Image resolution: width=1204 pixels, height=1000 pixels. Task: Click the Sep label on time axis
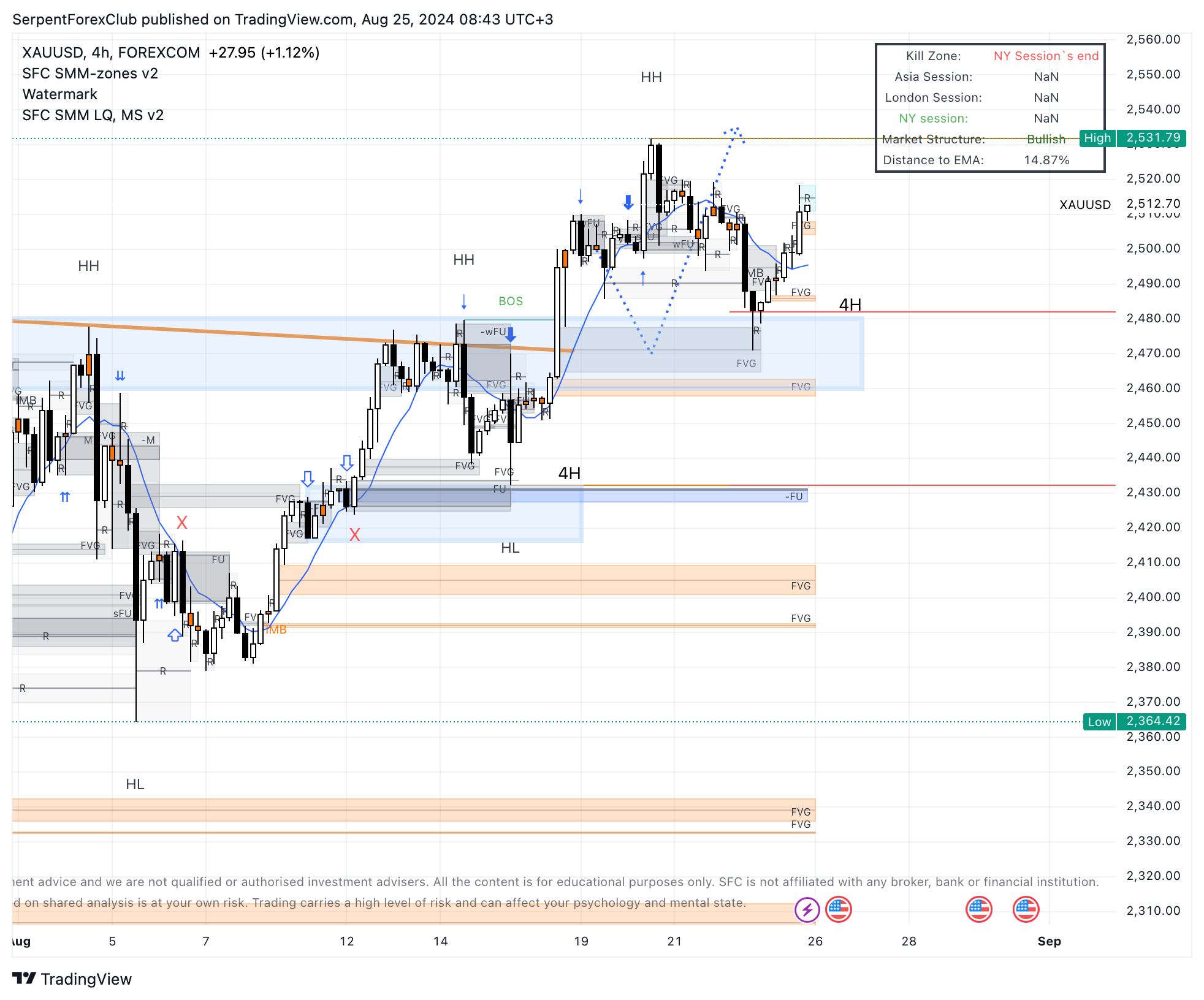[x=1049, y=941]
